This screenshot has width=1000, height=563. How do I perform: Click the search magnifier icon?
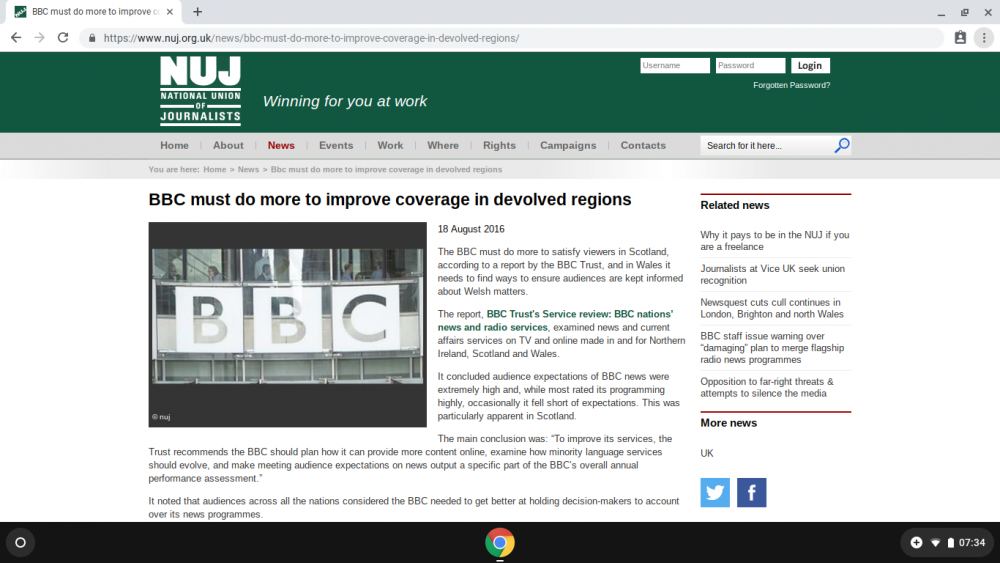click(x=842, y=145)
